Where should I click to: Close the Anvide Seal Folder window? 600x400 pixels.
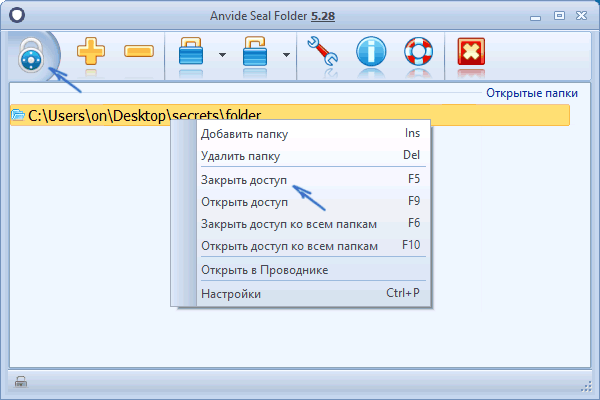pos(581,15)
